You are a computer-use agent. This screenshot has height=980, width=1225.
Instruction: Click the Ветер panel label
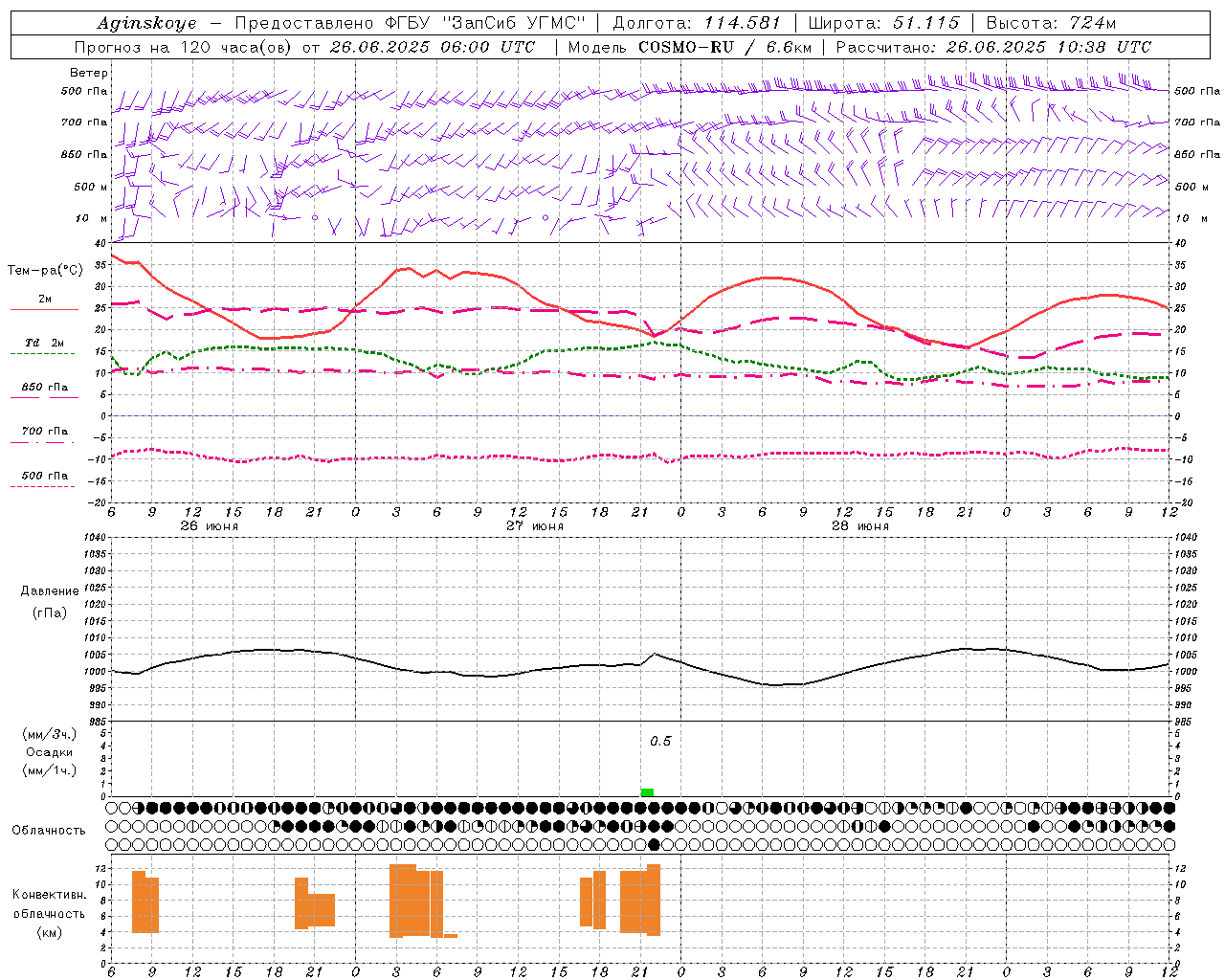click(x=89, y=73)
